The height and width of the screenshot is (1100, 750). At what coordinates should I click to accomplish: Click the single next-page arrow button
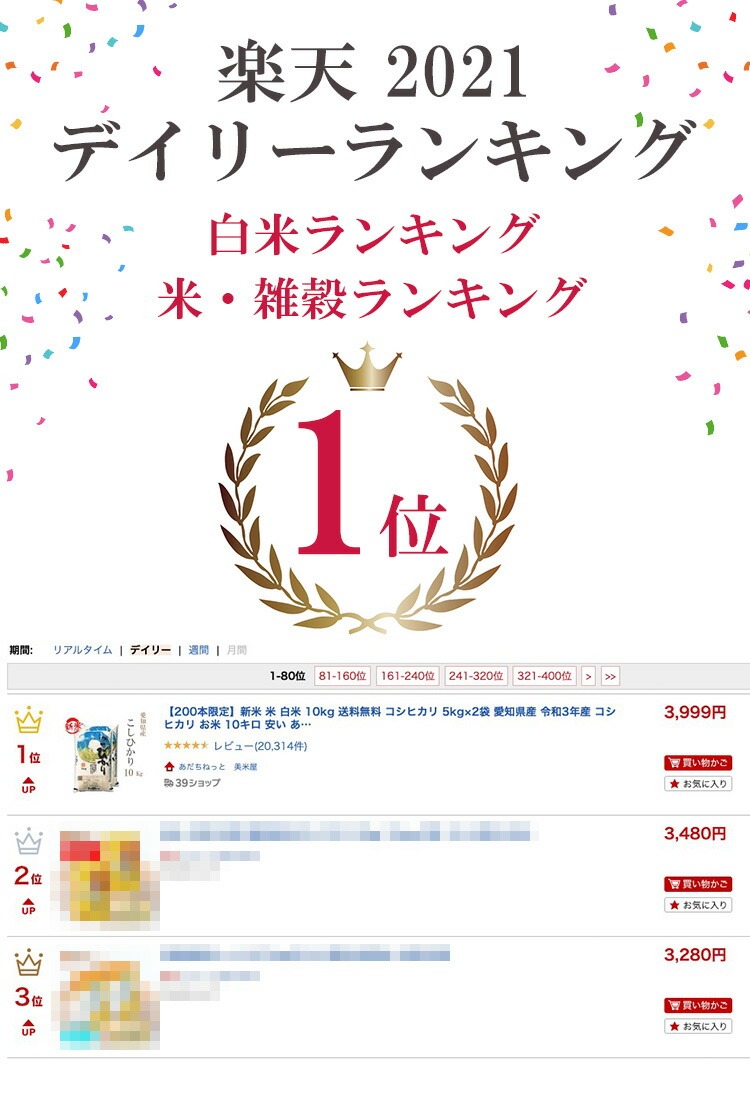pyautogui.click(x=588, y=676)
